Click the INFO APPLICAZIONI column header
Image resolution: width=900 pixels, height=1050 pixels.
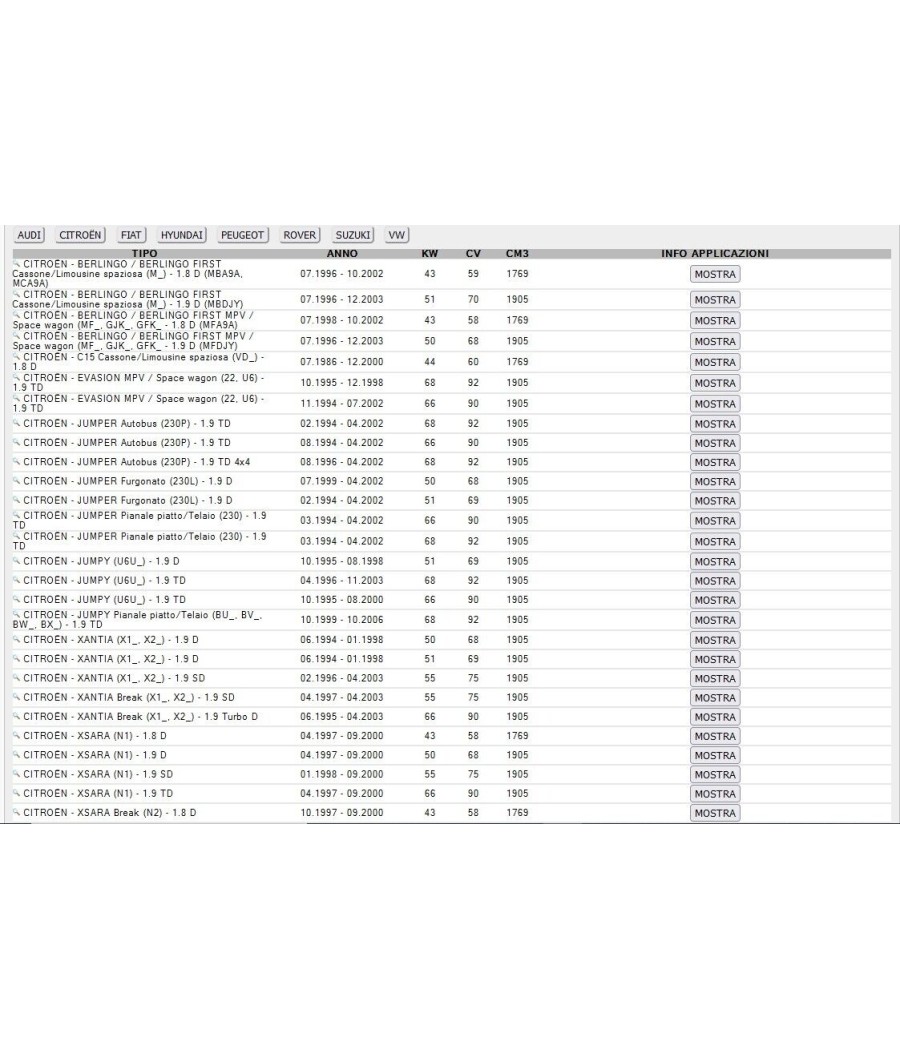pos(715,254)
